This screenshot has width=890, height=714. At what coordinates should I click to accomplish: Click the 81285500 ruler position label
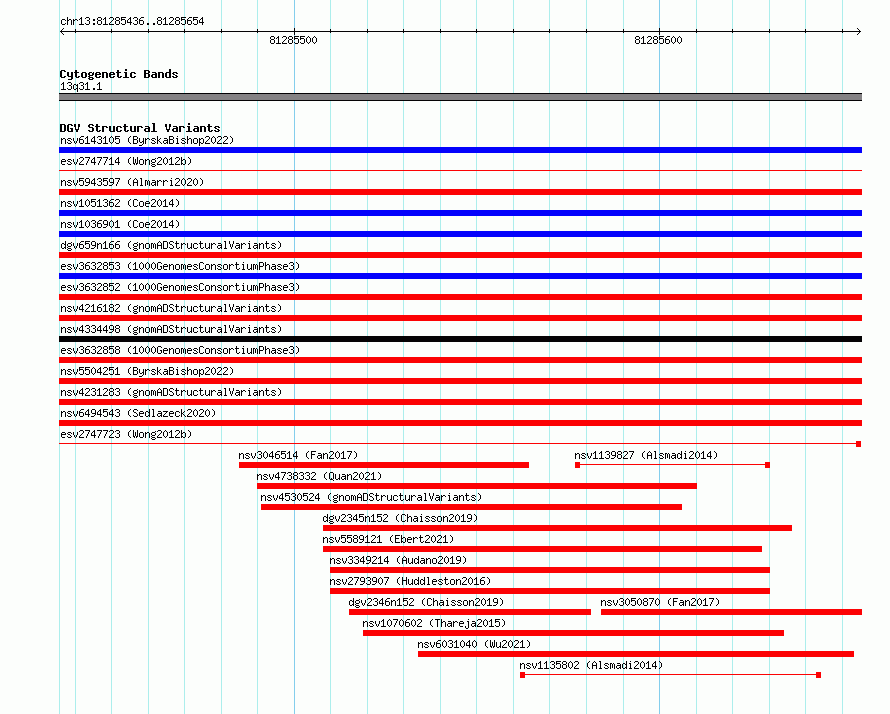coord(293,40)
